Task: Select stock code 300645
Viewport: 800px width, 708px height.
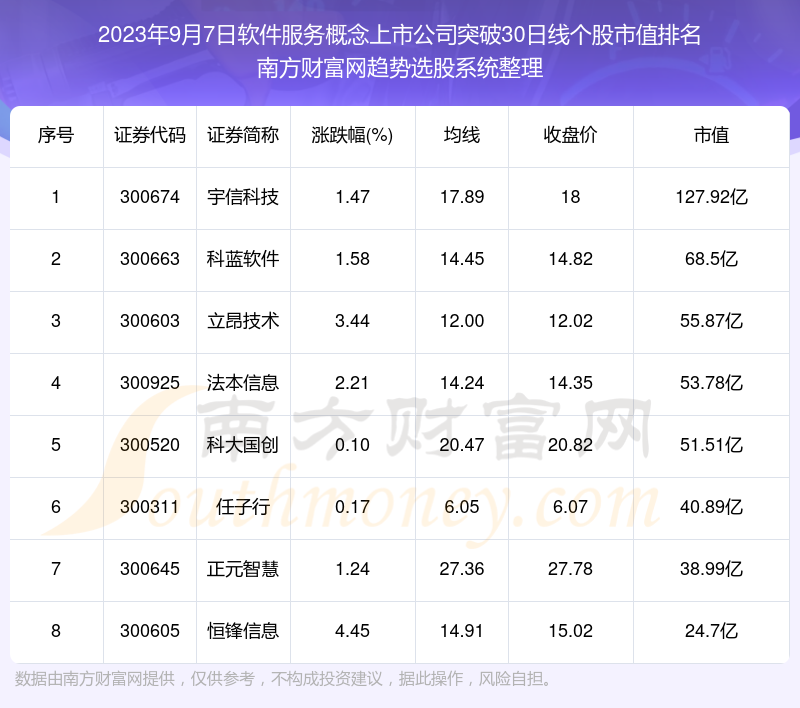Action: click(149, 569)
